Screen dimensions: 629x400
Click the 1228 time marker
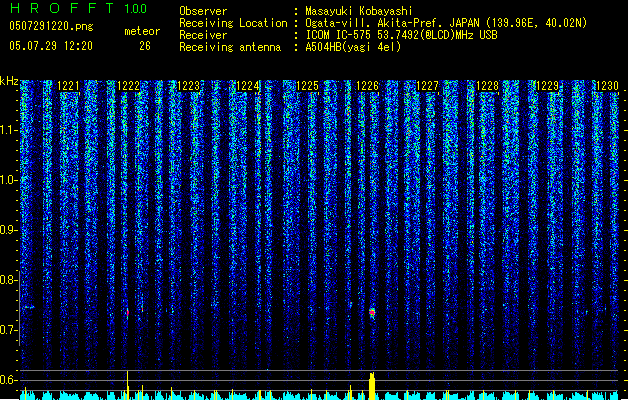coord(487,86)
